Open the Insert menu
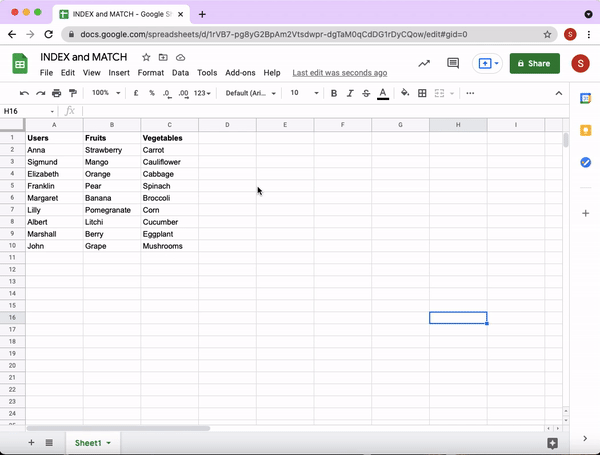Screen dimensions: 600x455 click(119, 73)
